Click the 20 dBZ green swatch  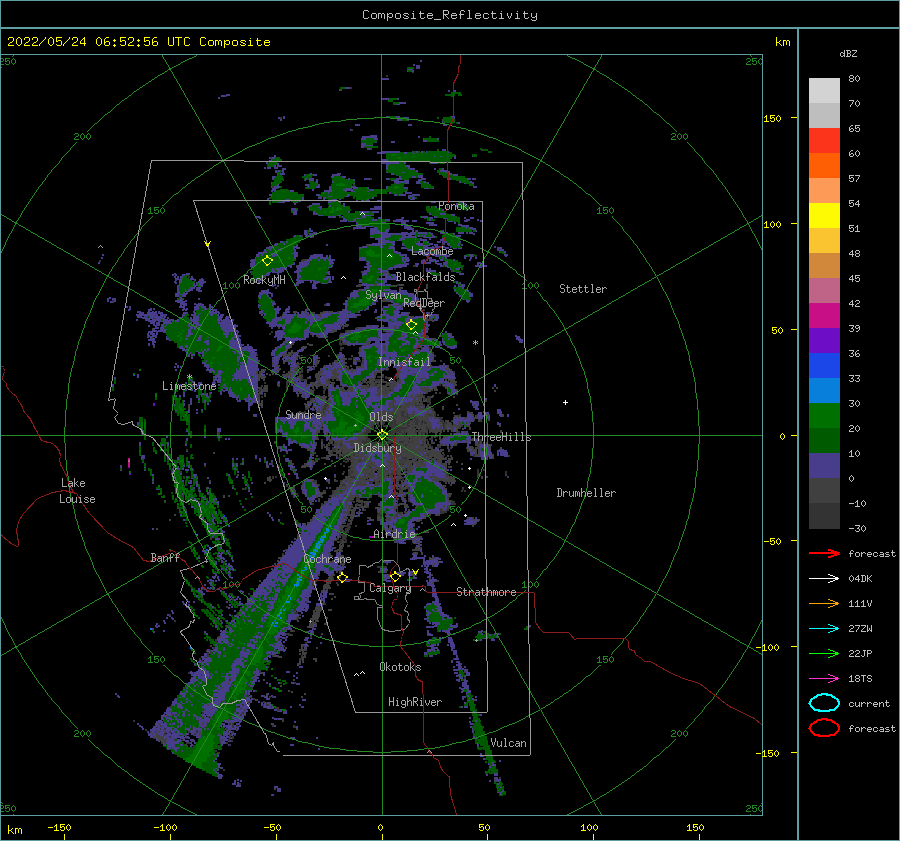click(824, 416)
